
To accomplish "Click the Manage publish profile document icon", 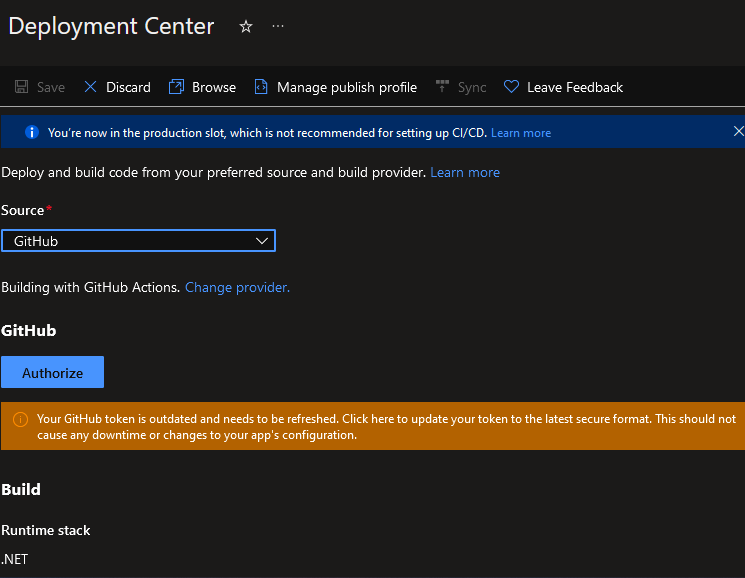I will pyautogui.click(x=261, y=86).
